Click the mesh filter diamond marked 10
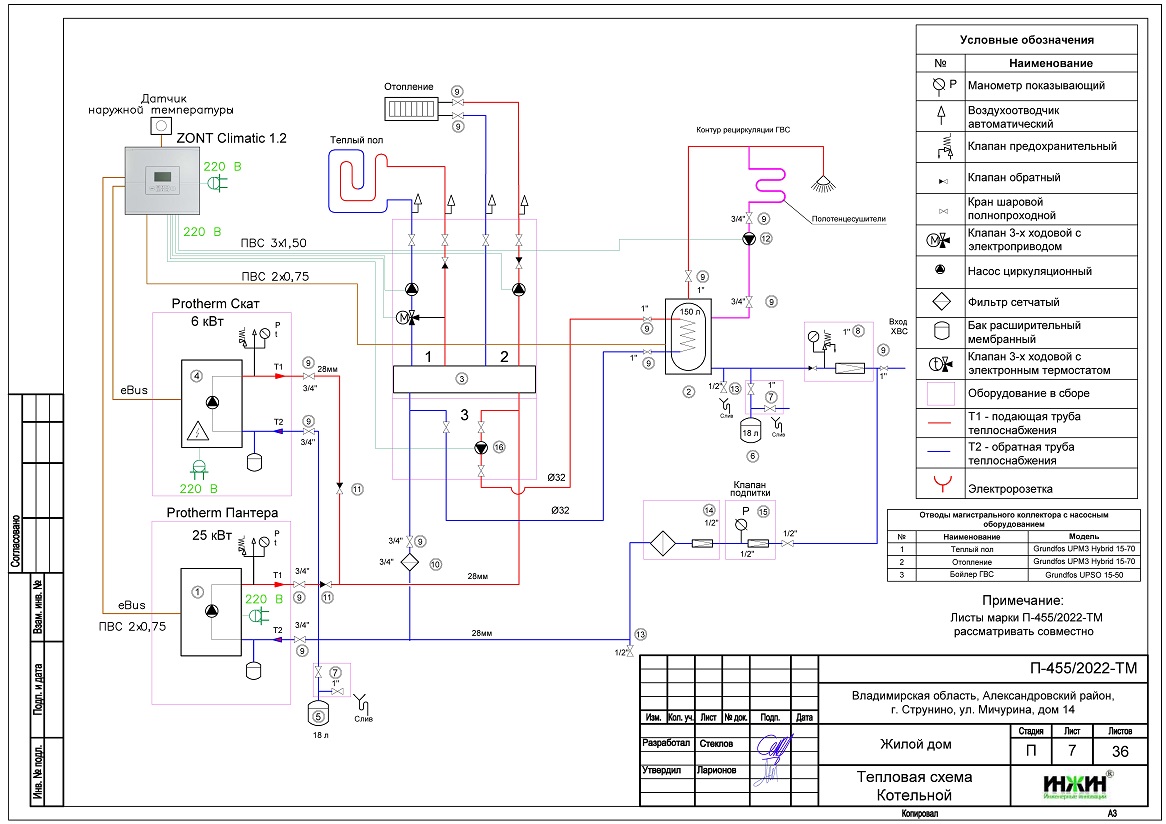Image resolution: width=1166 pixels, height=824 pixels. pos(410,563)
